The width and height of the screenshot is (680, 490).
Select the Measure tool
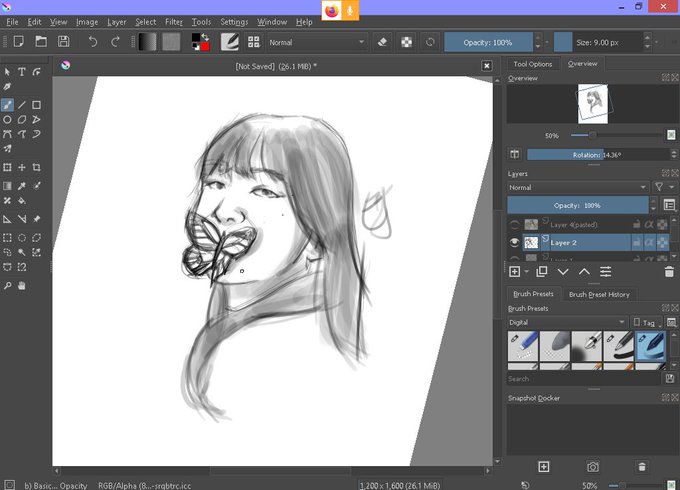point(22,219)
